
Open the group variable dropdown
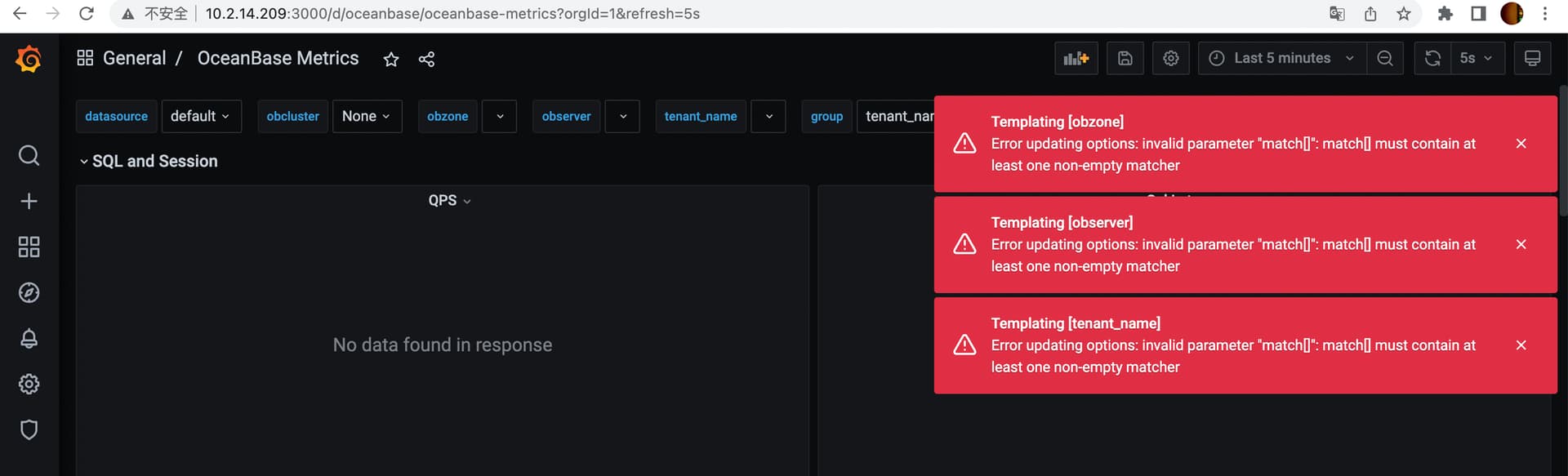896,116
